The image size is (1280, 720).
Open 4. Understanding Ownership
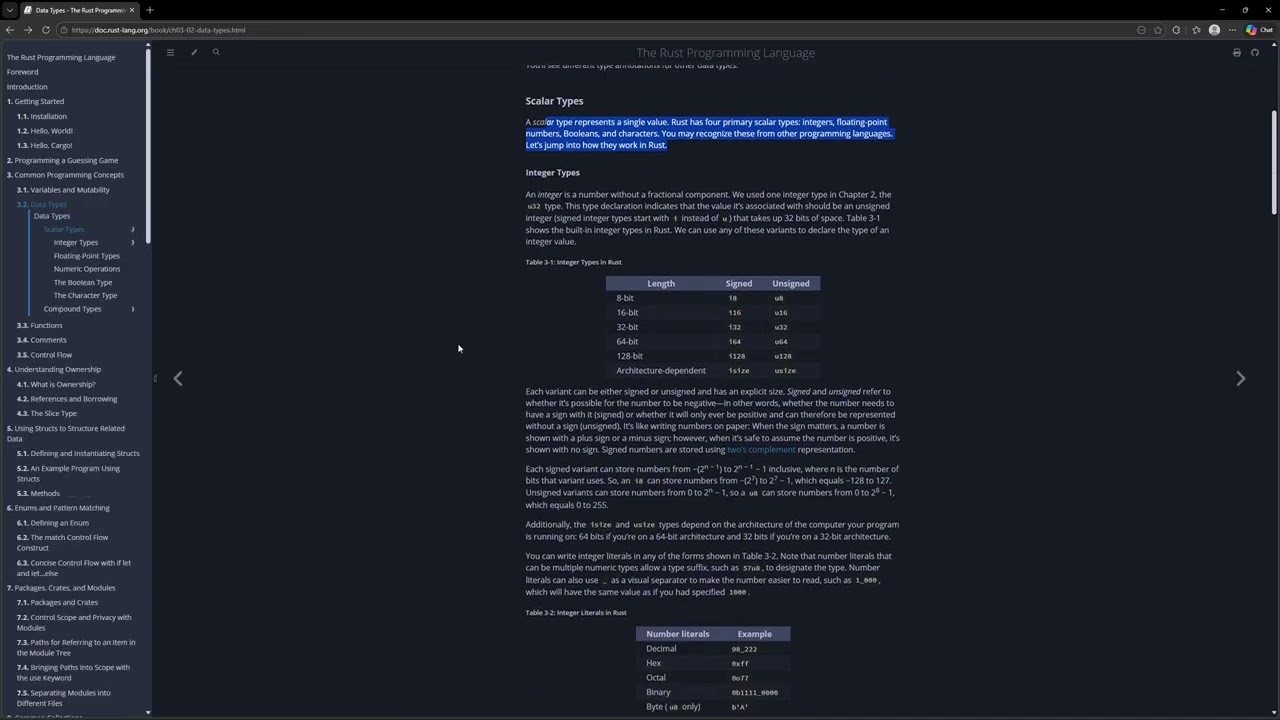tap(54, 369)
